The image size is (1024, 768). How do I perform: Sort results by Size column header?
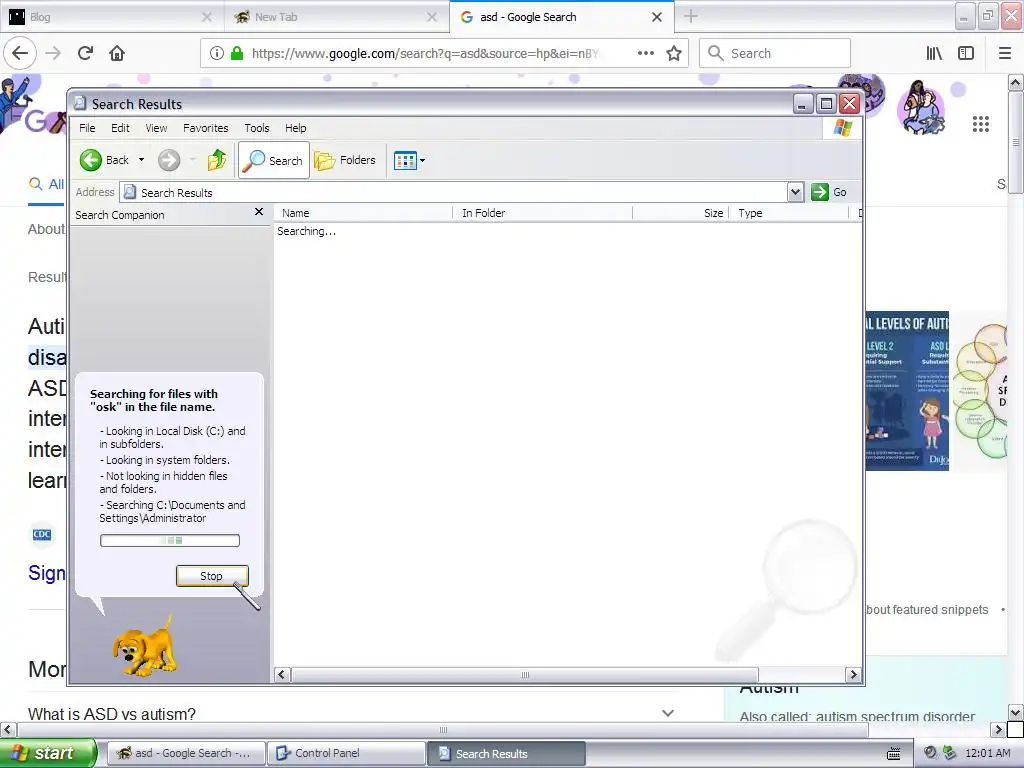click(680, 213)
